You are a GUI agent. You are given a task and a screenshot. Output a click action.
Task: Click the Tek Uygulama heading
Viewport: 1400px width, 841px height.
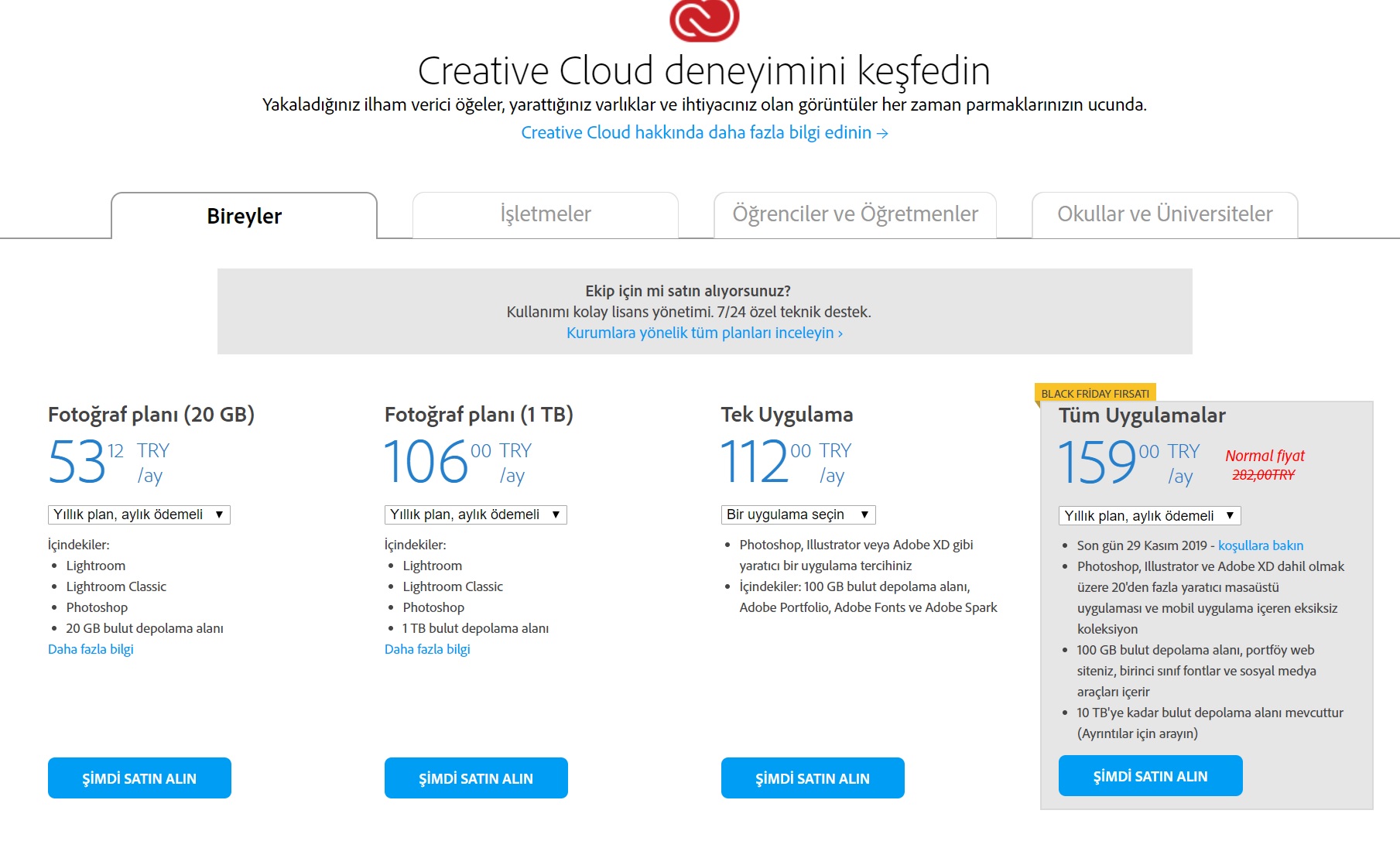(787, 415)
